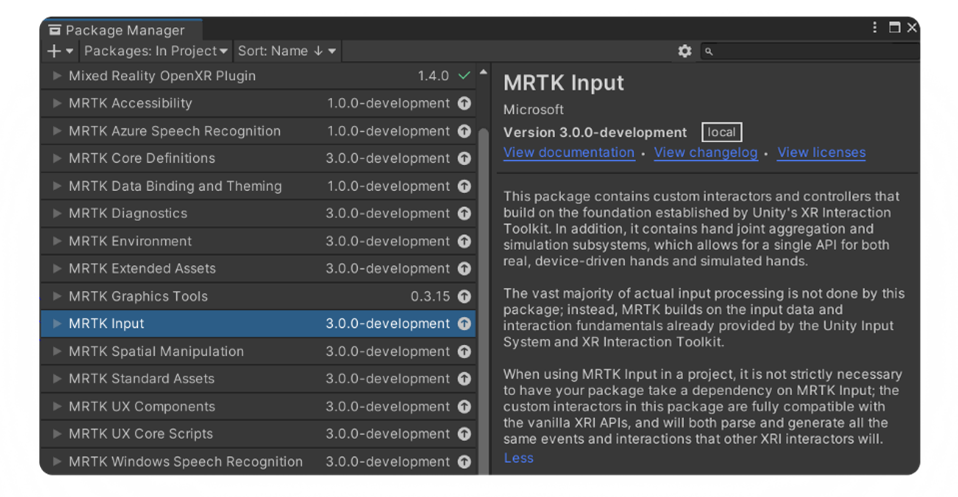Expand MRTK Spatial Manipulation arrow
The image size is (958, 497).
[56, 351]
